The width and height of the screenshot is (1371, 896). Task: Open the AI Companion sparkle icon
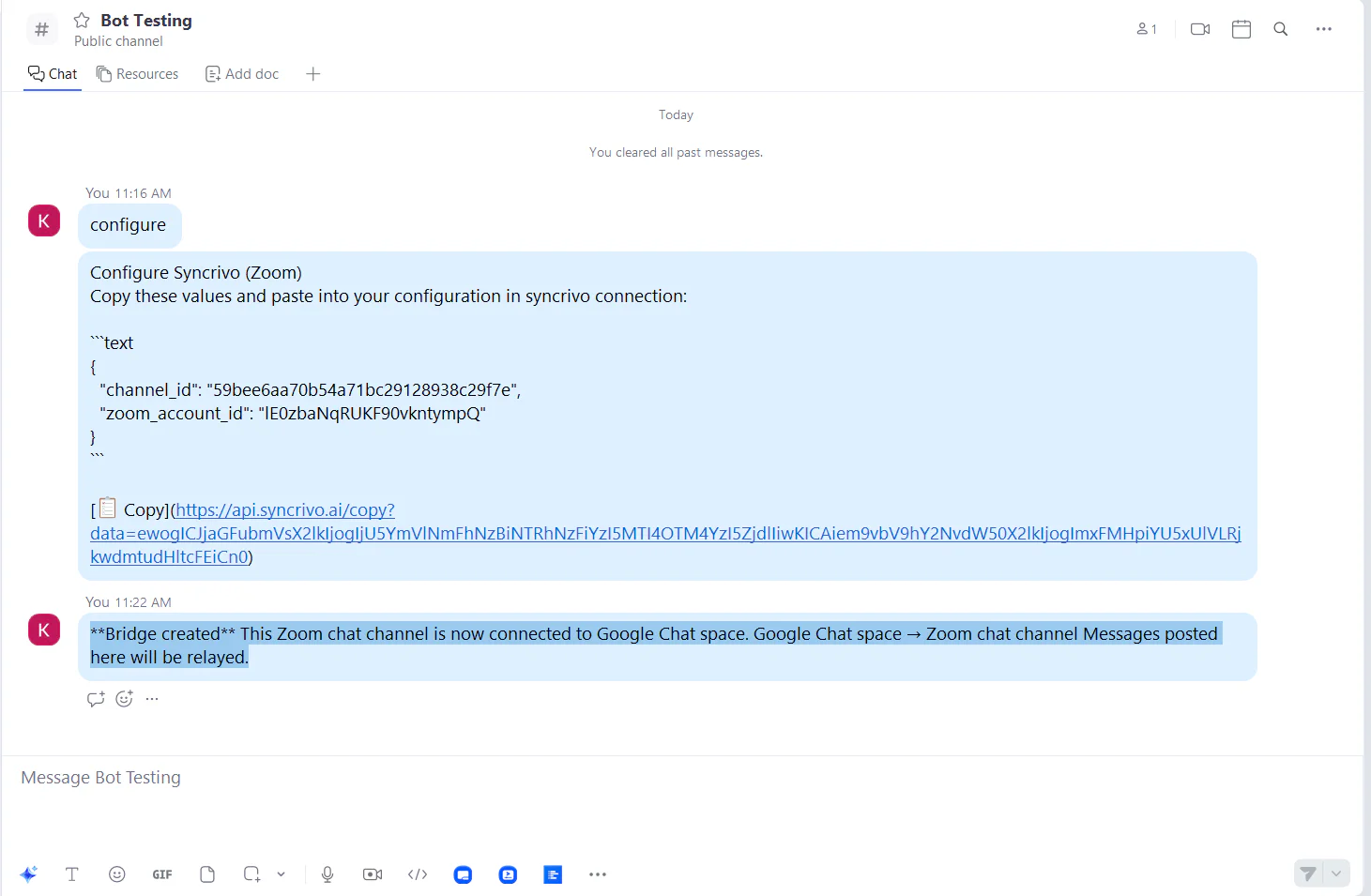(28, 874)
